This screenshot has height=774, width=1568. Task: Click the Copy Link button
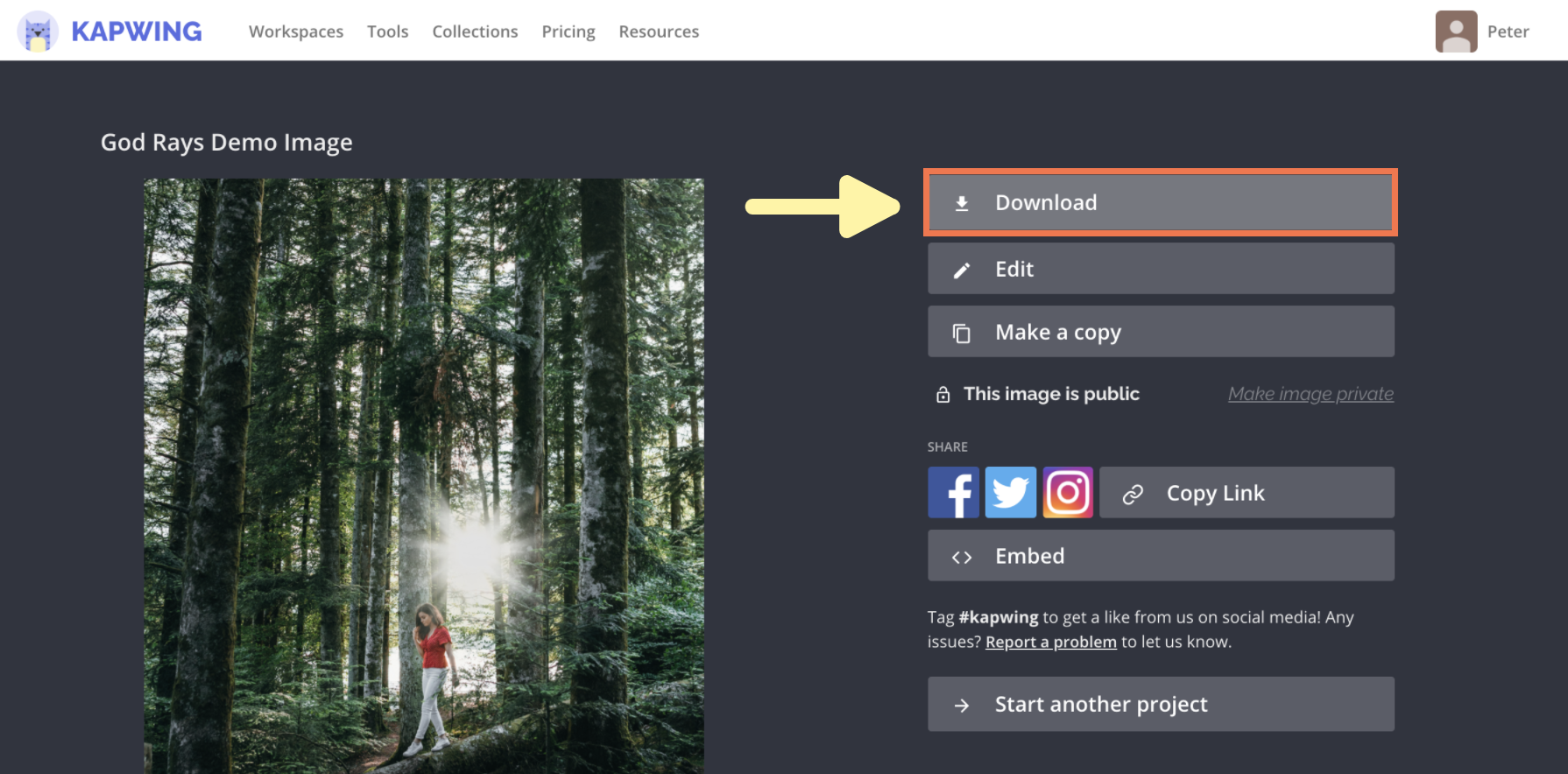1247,492
